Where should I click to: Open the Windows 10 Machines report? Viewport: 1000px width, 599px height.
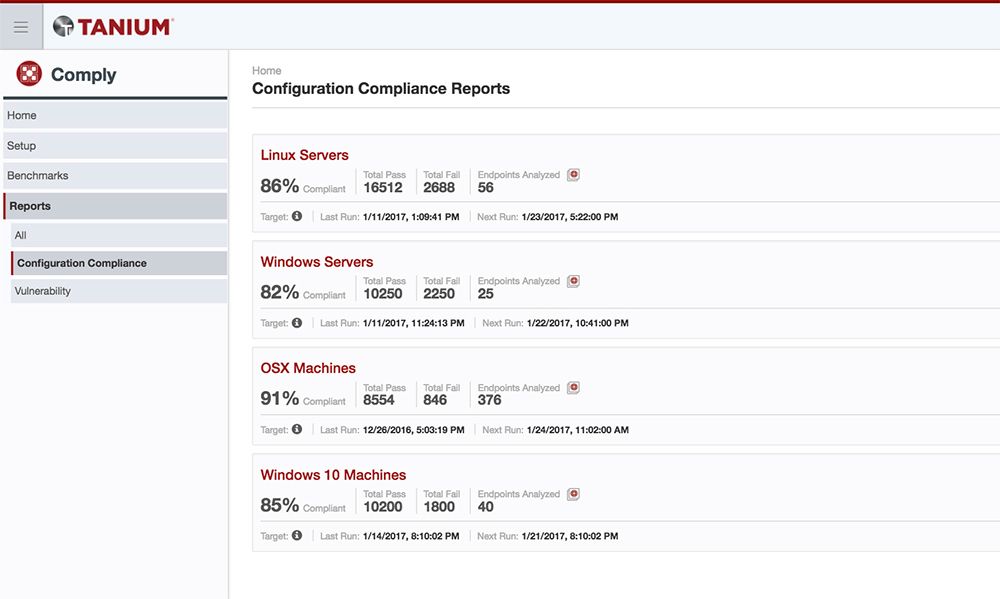333,475
